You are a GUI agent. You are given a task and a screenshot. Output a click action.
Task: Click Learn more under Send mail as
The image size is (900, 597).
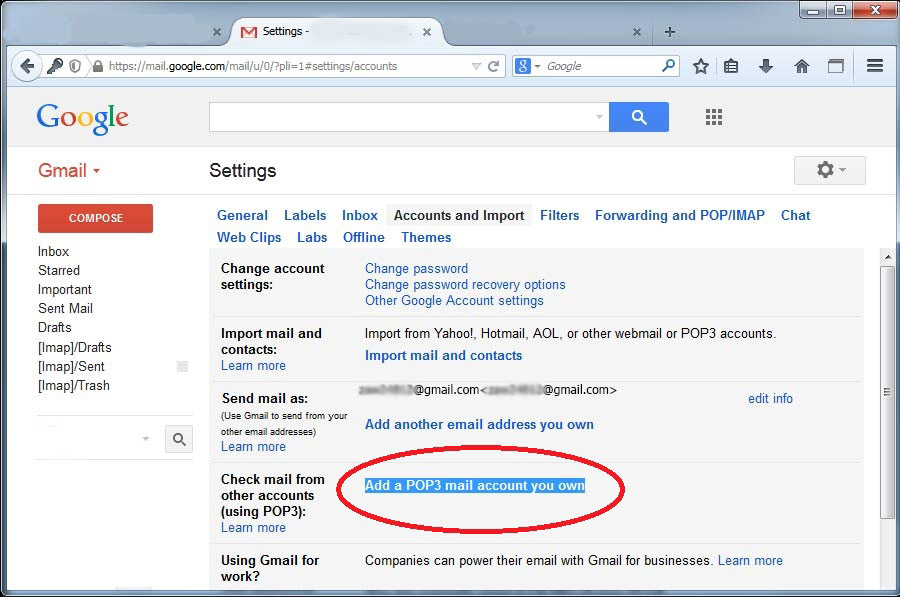click(x=253, y=447)
